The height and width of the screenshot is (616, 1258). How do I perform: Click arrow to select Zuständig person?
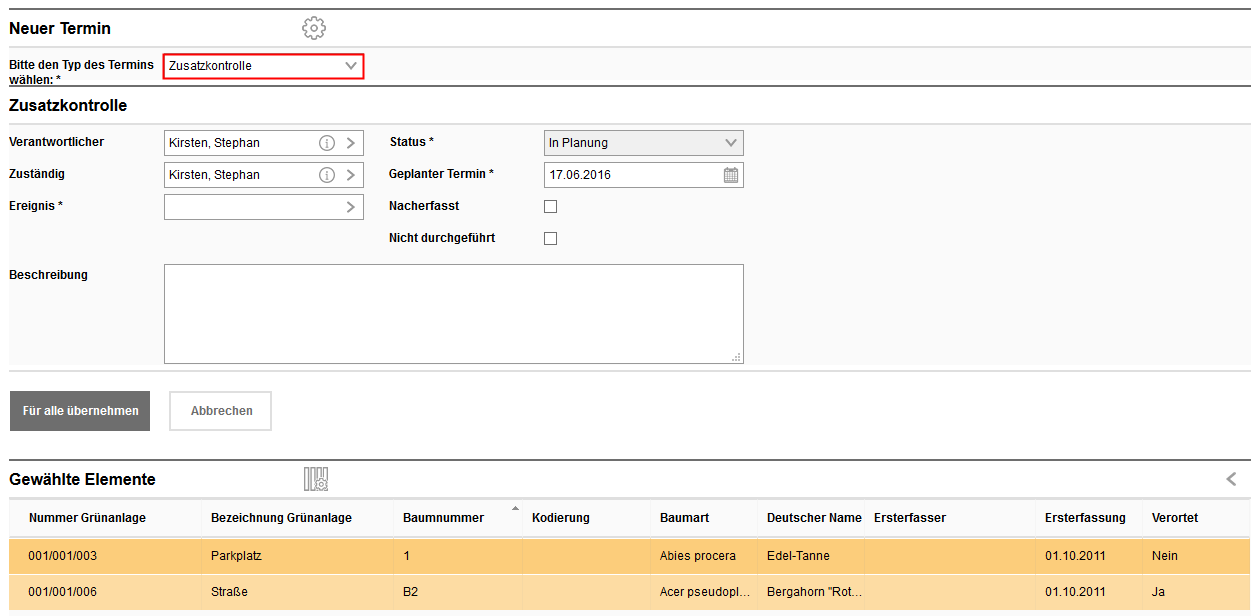351,175
